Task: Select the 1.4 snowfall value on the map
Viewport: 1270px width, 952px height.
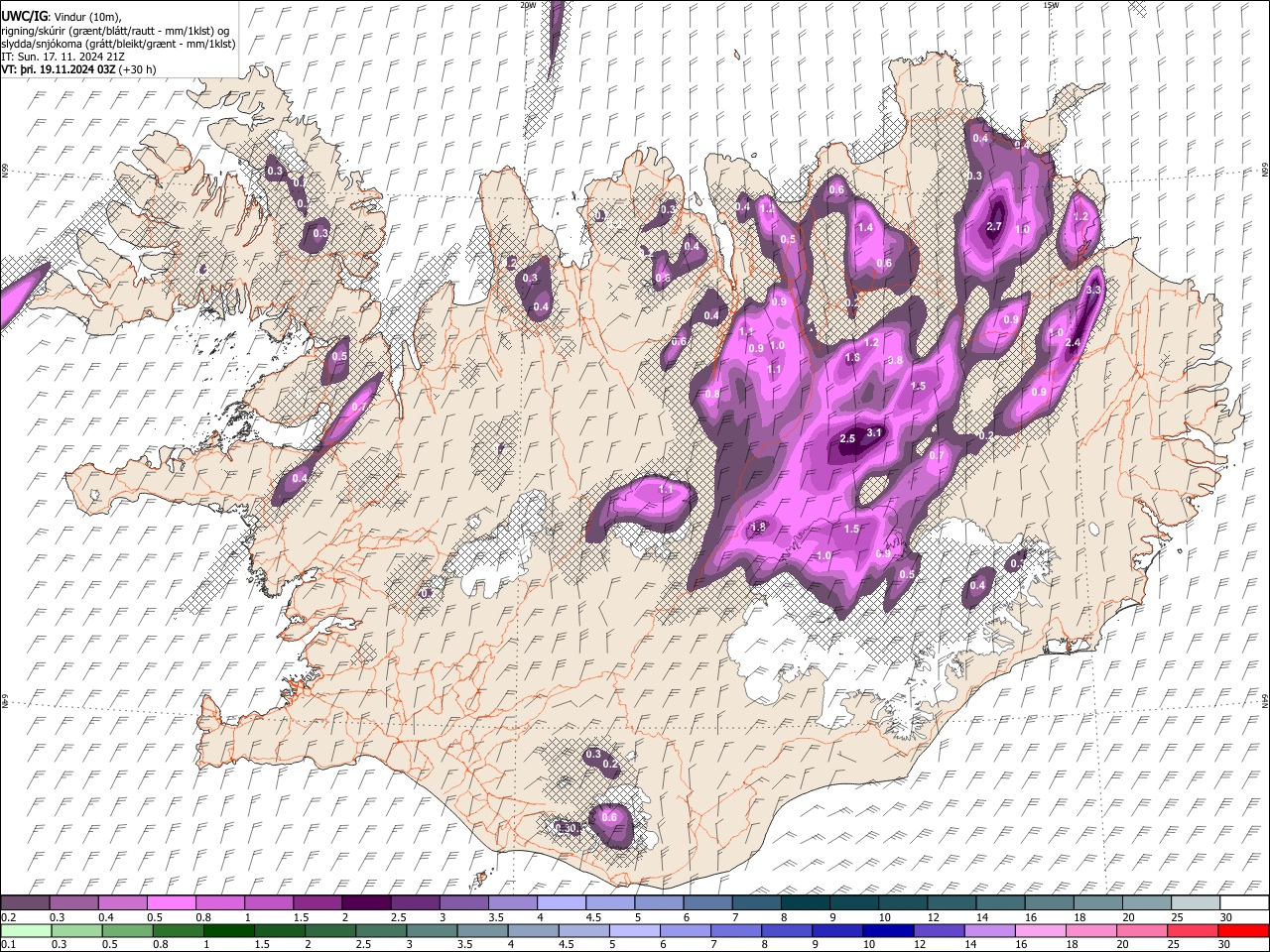Action: 865,227
